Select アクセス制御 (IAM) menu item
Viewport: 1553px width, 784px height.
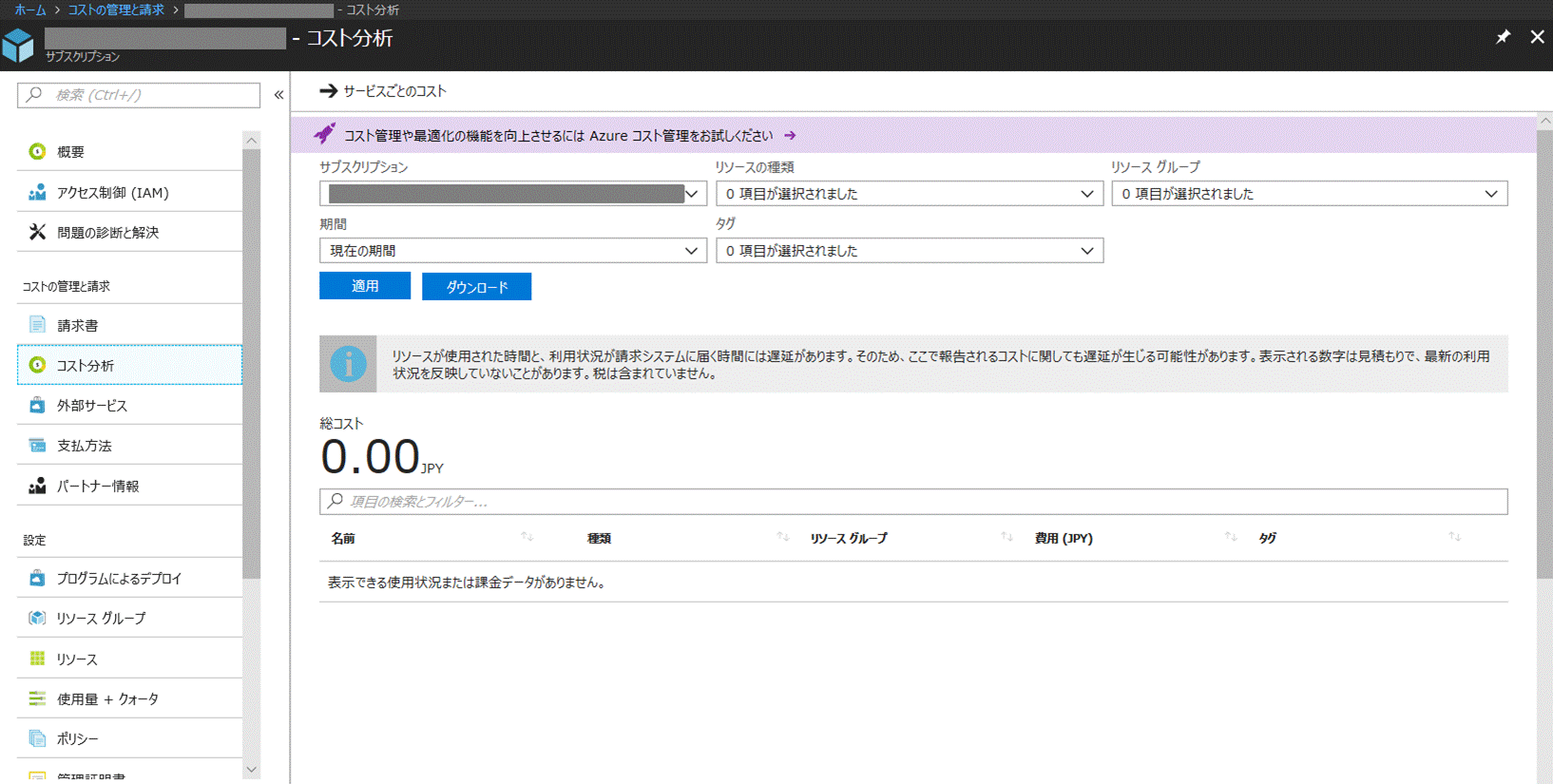pyautogui.click(x=129, y=192)
